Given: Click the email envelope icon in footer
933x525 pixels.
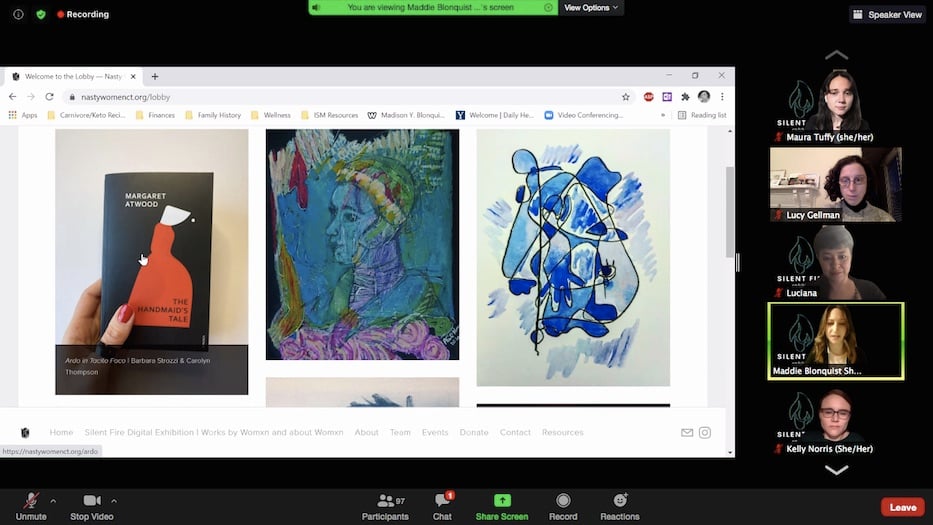Looking at the screenshot, I should tap(687, 433).
